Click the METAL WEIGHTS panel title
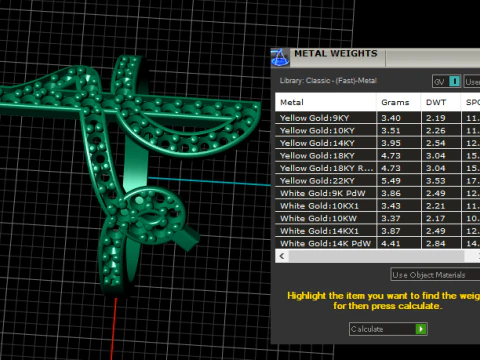 pos(336,54)
